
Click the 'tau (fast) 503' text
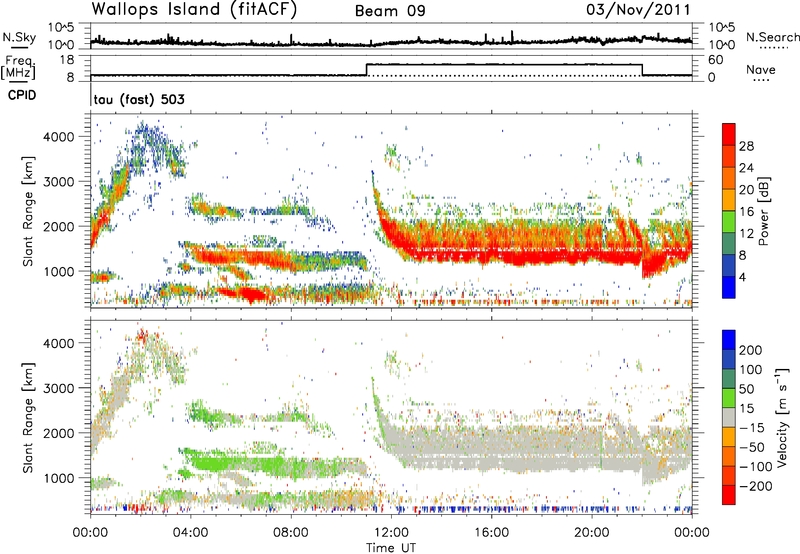click(139, 99)
